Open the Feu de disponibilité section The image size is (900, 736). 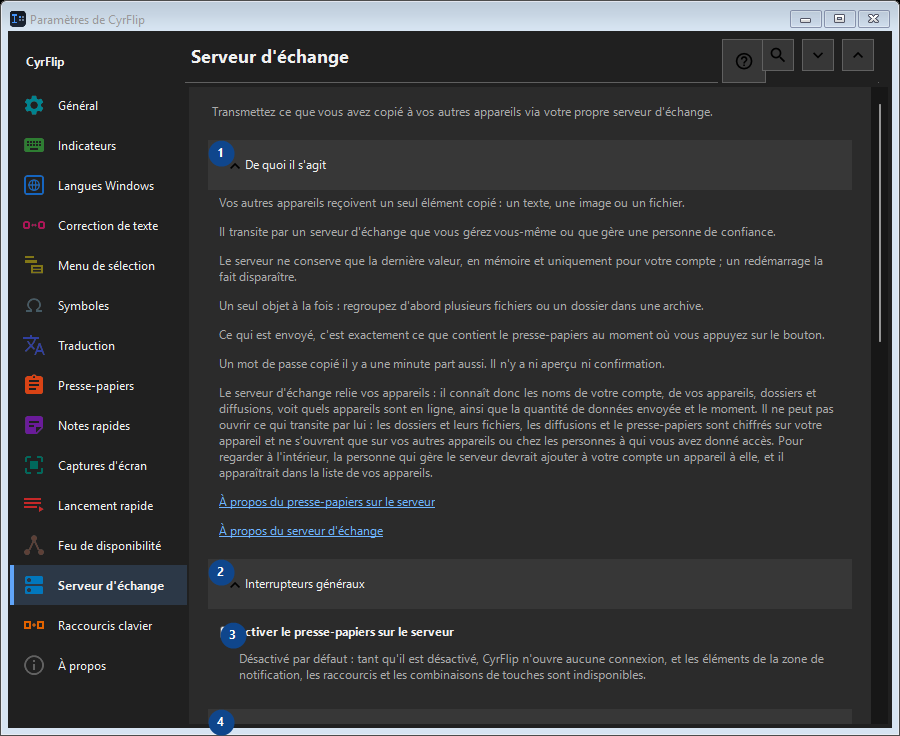(x=99, y=545)
